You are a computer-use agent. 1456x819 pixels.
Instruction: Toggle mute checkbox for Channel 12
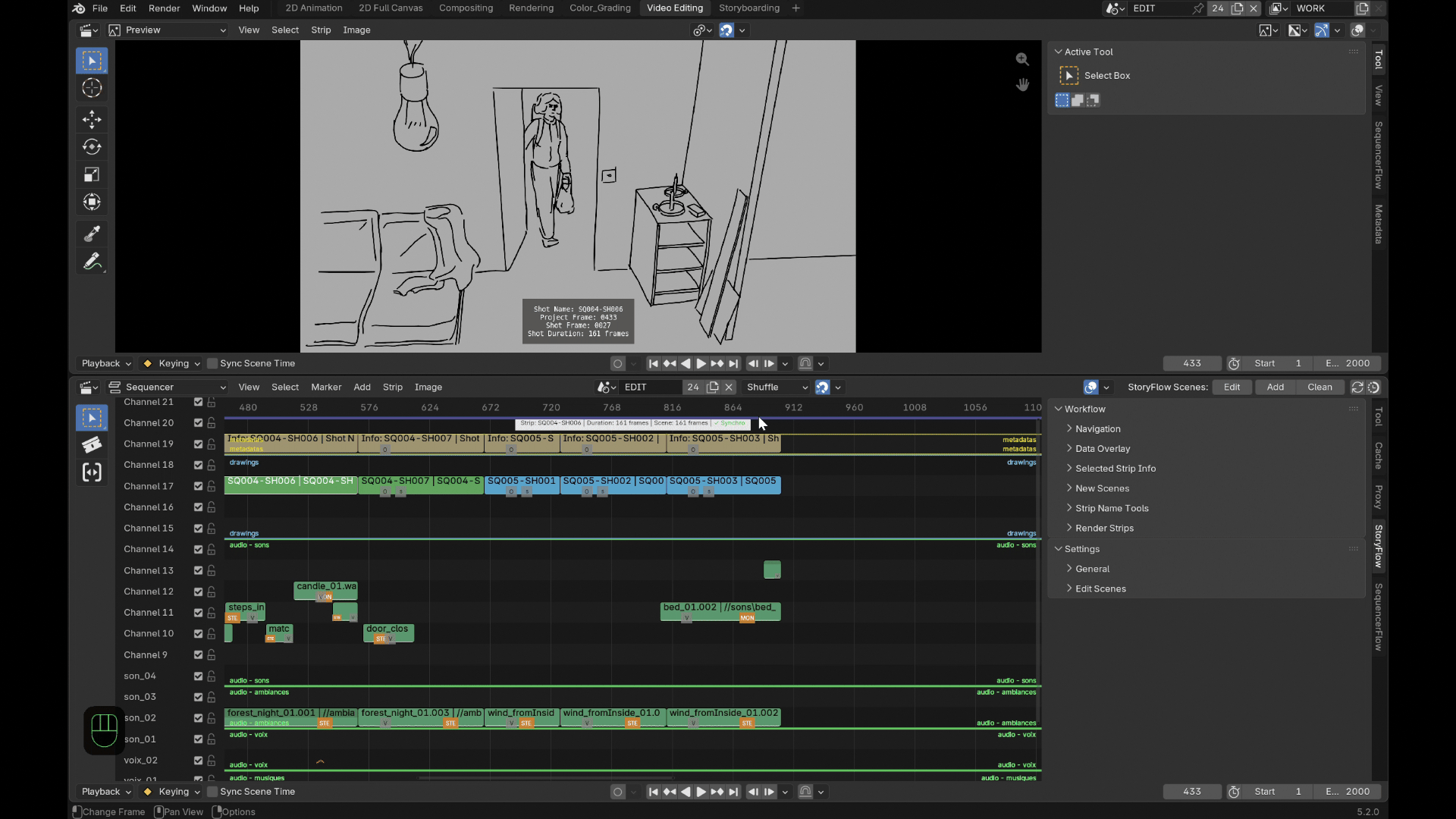[198, 591]
